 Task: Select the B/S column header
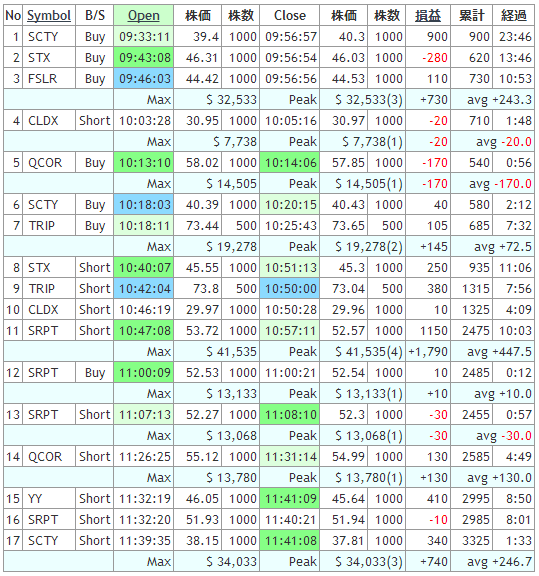95,16
